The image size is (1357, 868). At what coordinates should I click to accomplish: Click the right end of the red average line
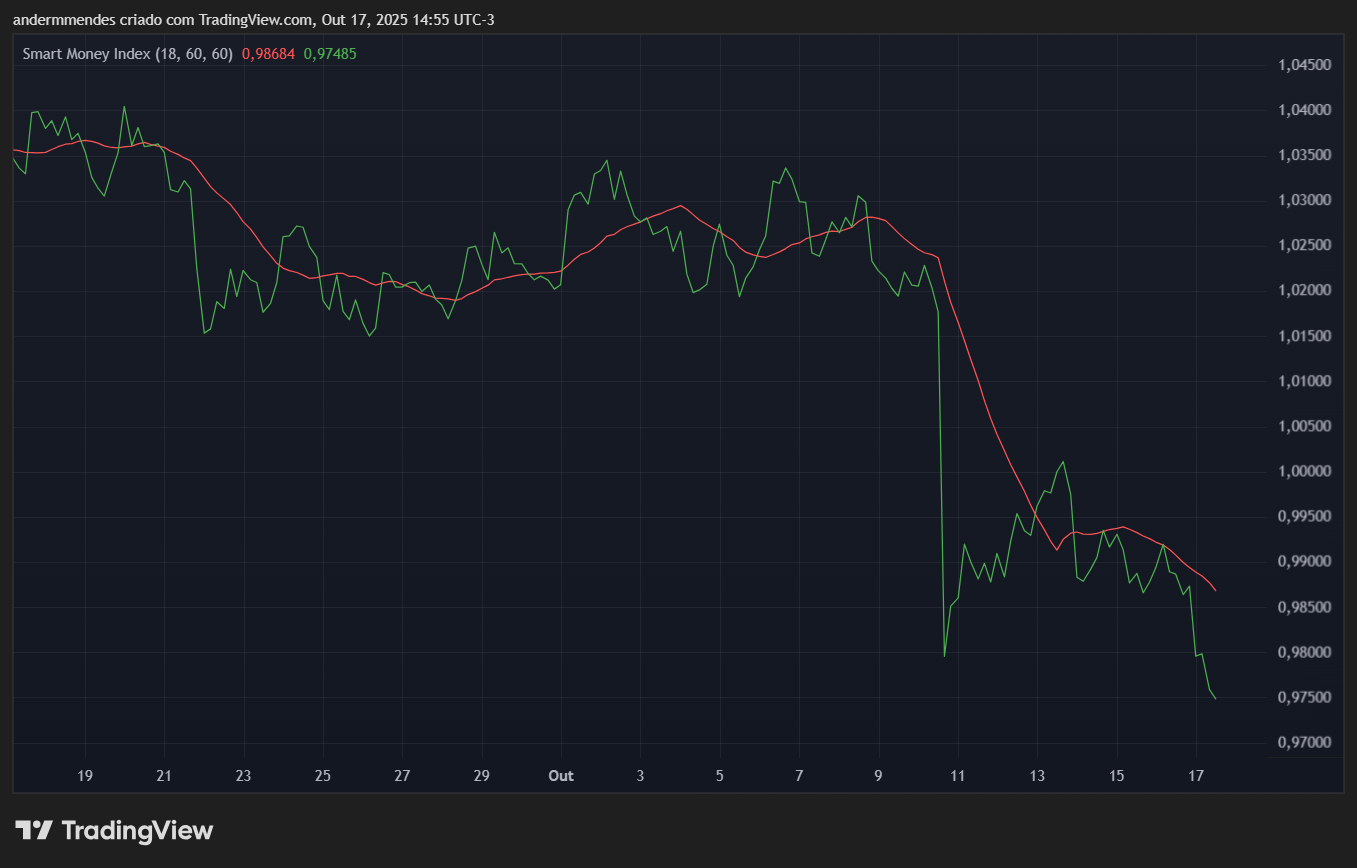(1215, 590)
